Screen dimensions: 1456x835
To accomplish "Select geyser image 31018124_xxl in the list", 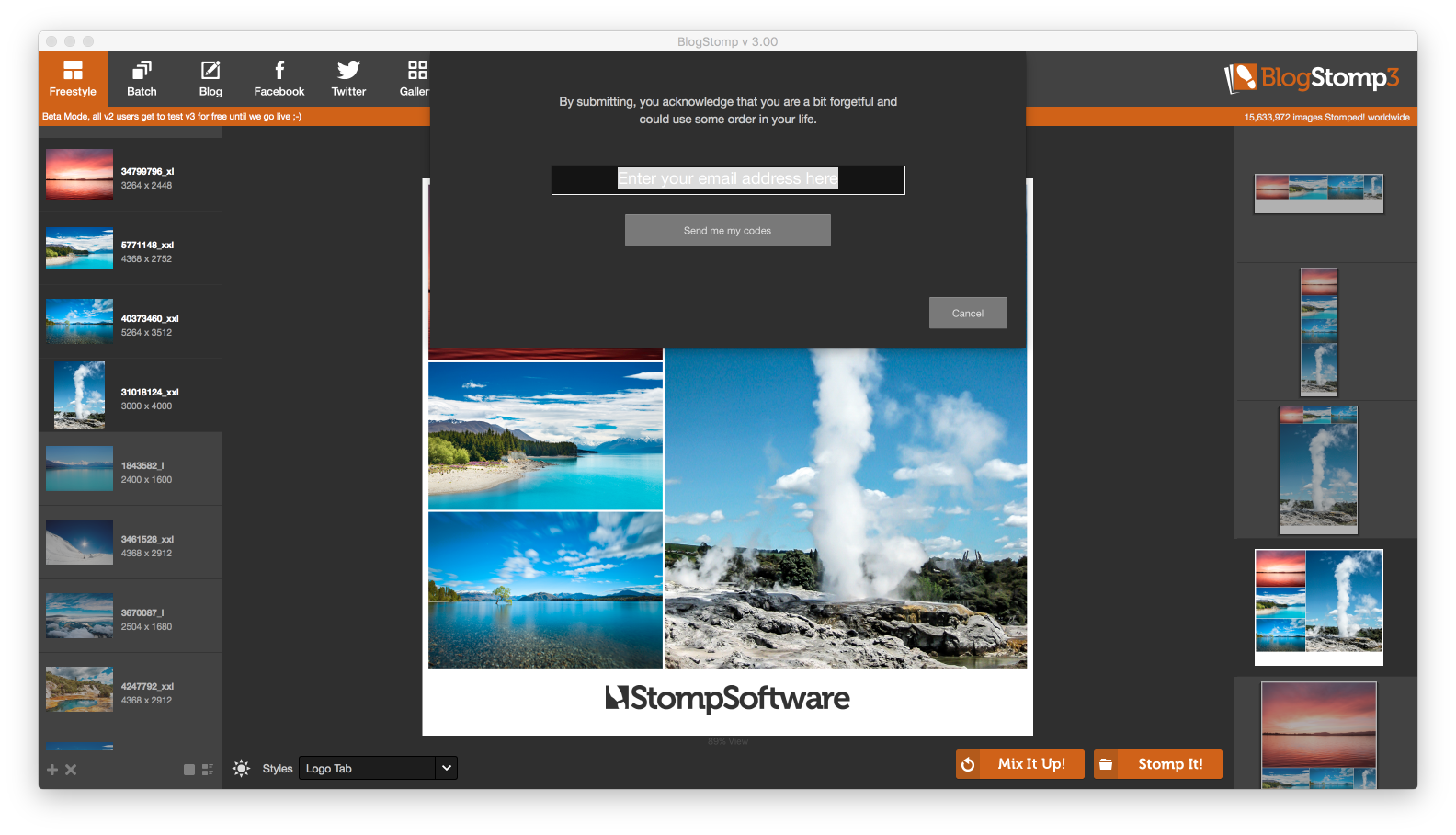I will click(x=131, y=395).
